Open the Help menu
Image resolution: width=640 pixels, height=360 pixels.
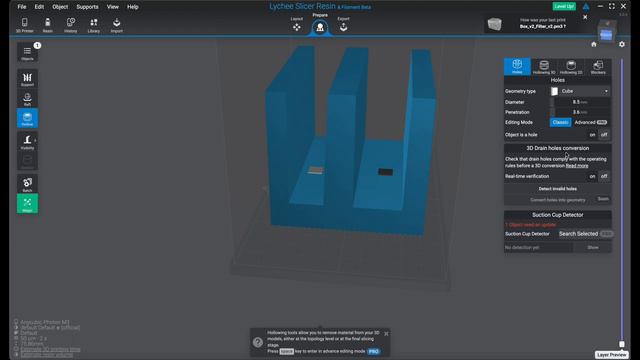pyautogui.click(x=133, y=7)
